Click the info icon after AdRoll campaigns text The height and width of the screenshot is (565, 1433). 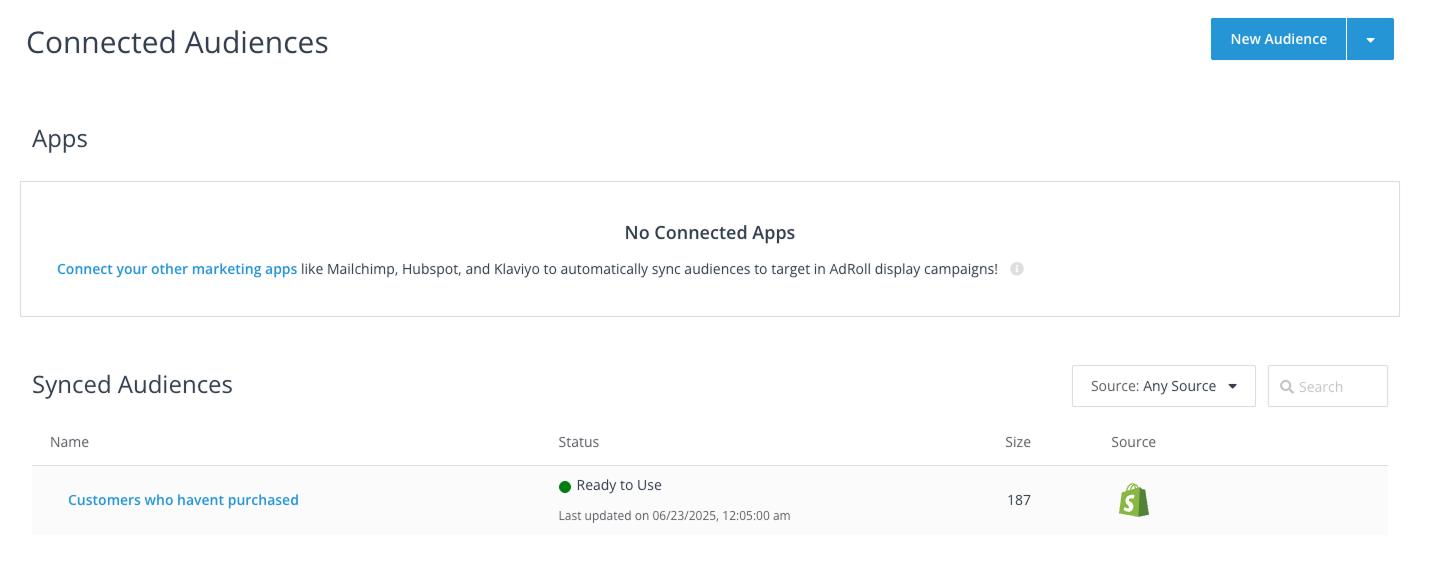1017,269
